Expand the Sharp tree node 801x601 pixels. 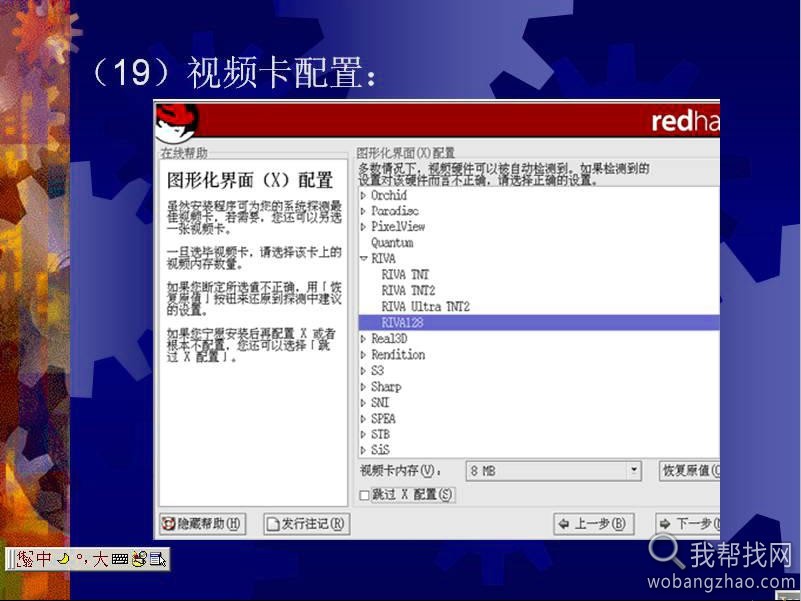[363, 387]
